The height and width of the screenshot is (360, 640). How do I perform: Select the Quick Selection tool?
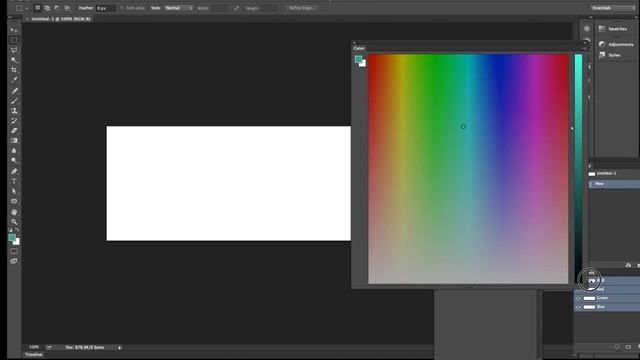(14, 60)
